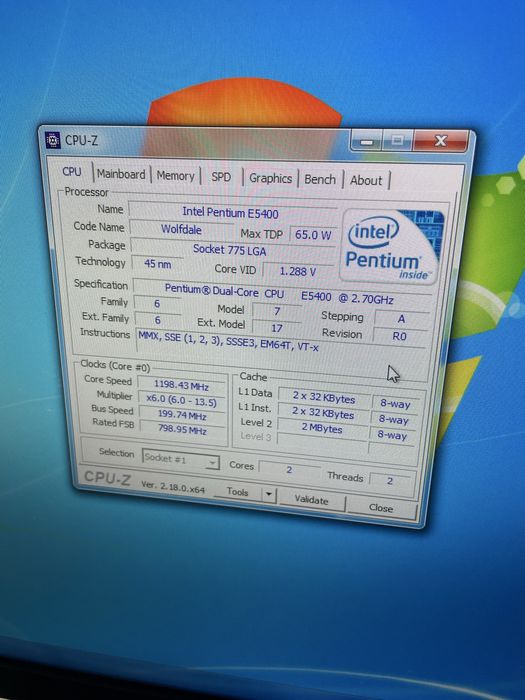Click the Revision value R0

tap(400, 336)
